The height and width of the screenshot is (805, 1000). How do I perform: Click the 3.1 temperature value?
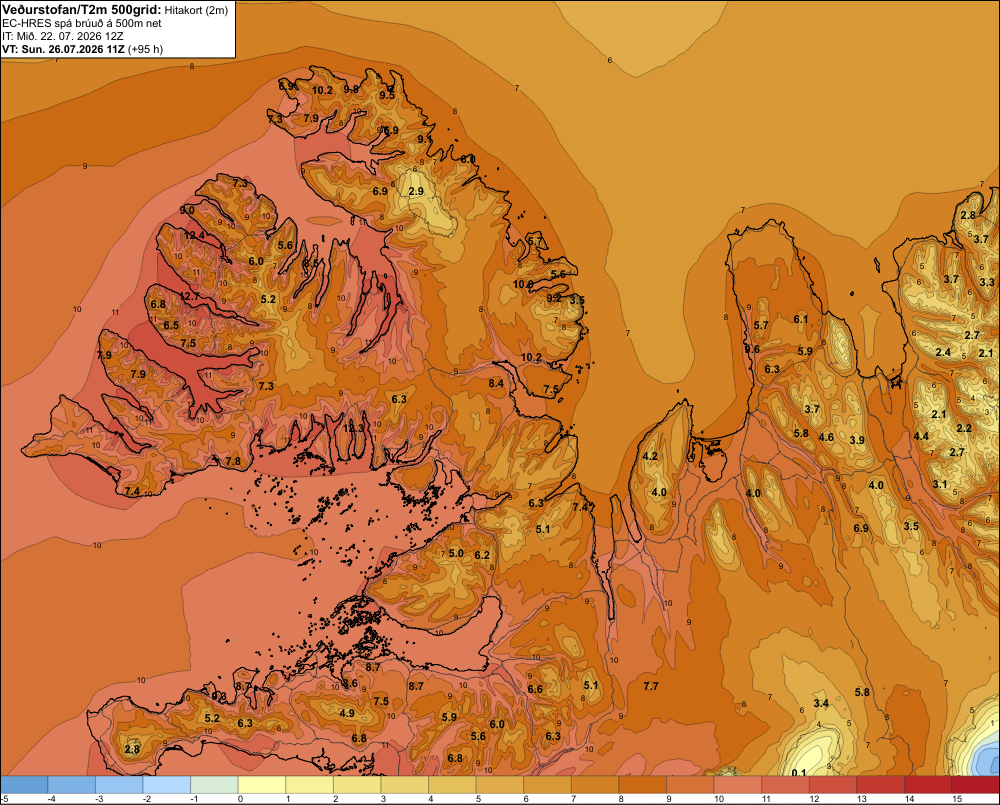940,484
